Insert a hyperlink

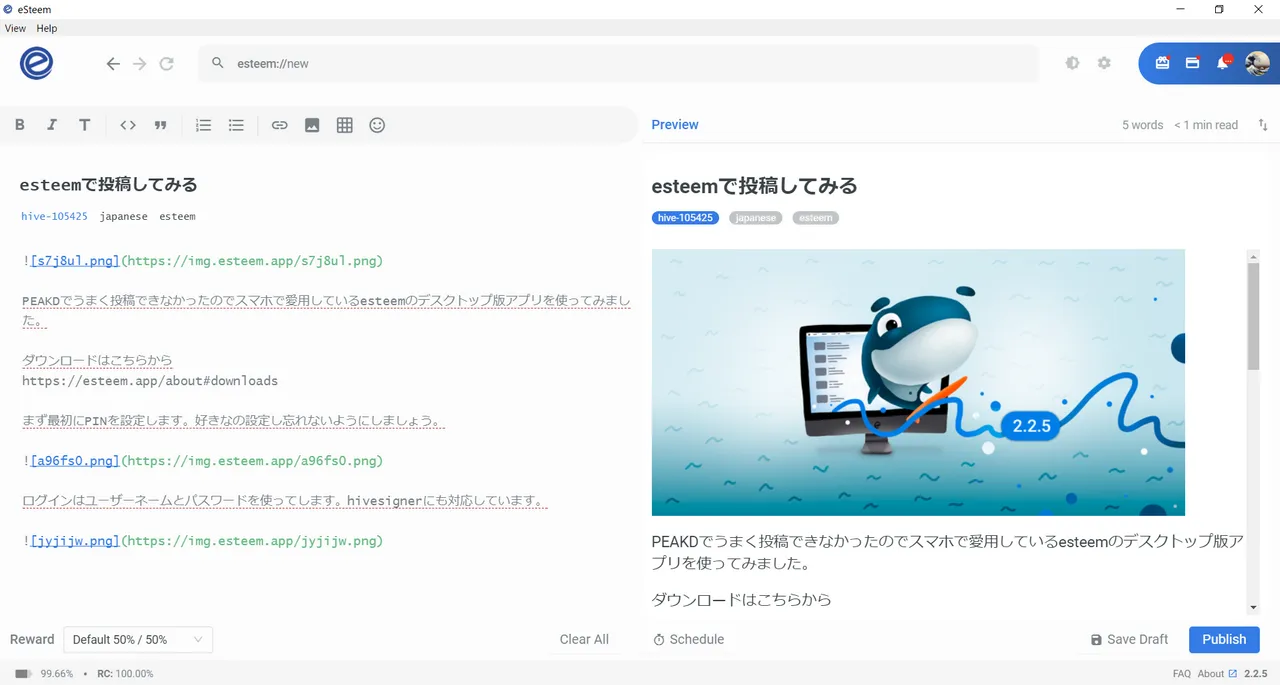(x=280, y=125)
